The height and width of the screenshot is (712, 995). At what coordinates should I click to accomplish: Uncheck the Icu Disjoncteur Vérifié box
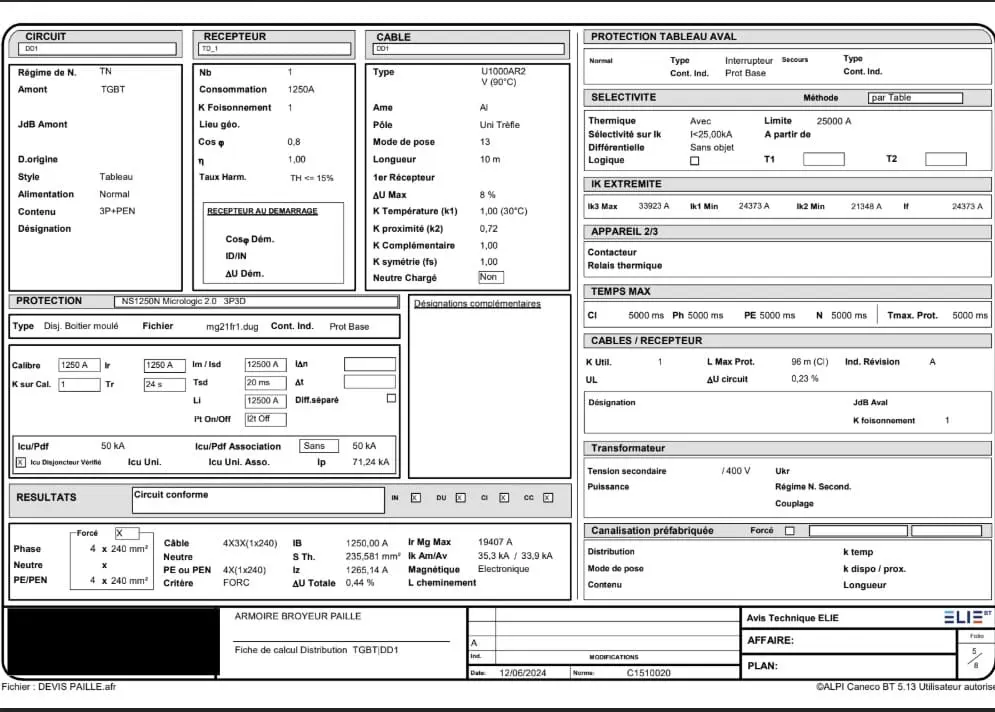click(x=21, y=463)
